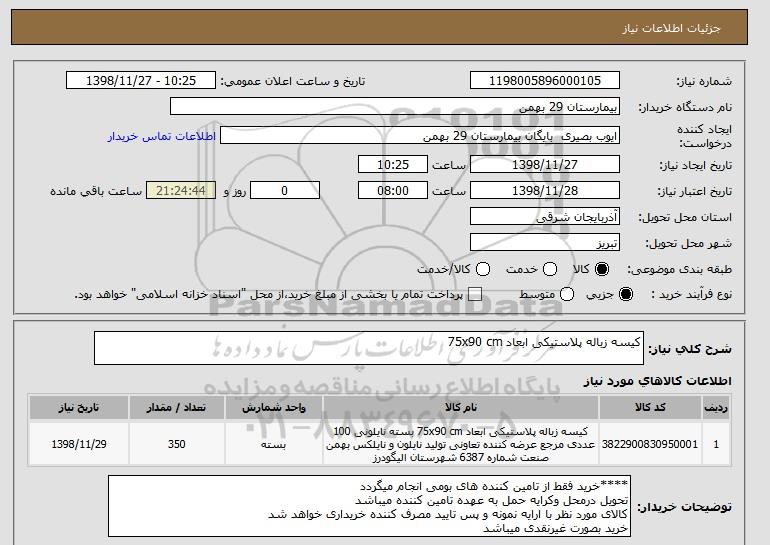Viewport: 770px width, 545px height.
Task: Click the buyer notes box توضیحات خریدار
Action: tap(369, 506)
